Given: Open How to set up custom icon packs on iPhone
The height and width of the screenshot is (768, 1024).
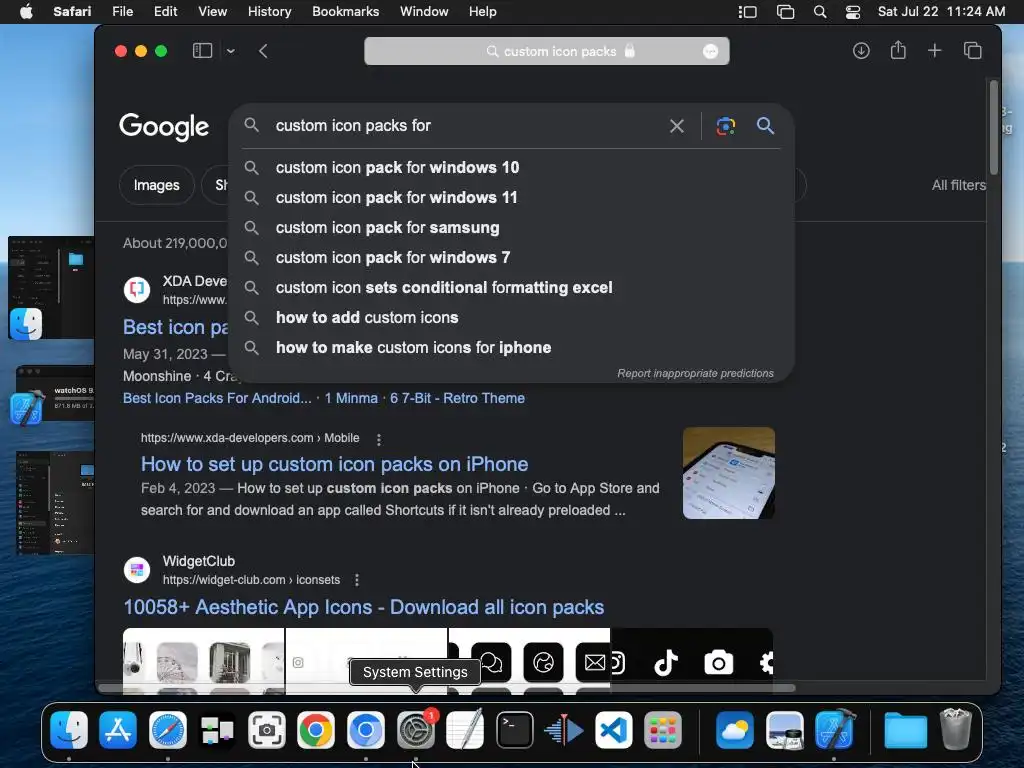Looking at the screenshot, I should point(334,464).
